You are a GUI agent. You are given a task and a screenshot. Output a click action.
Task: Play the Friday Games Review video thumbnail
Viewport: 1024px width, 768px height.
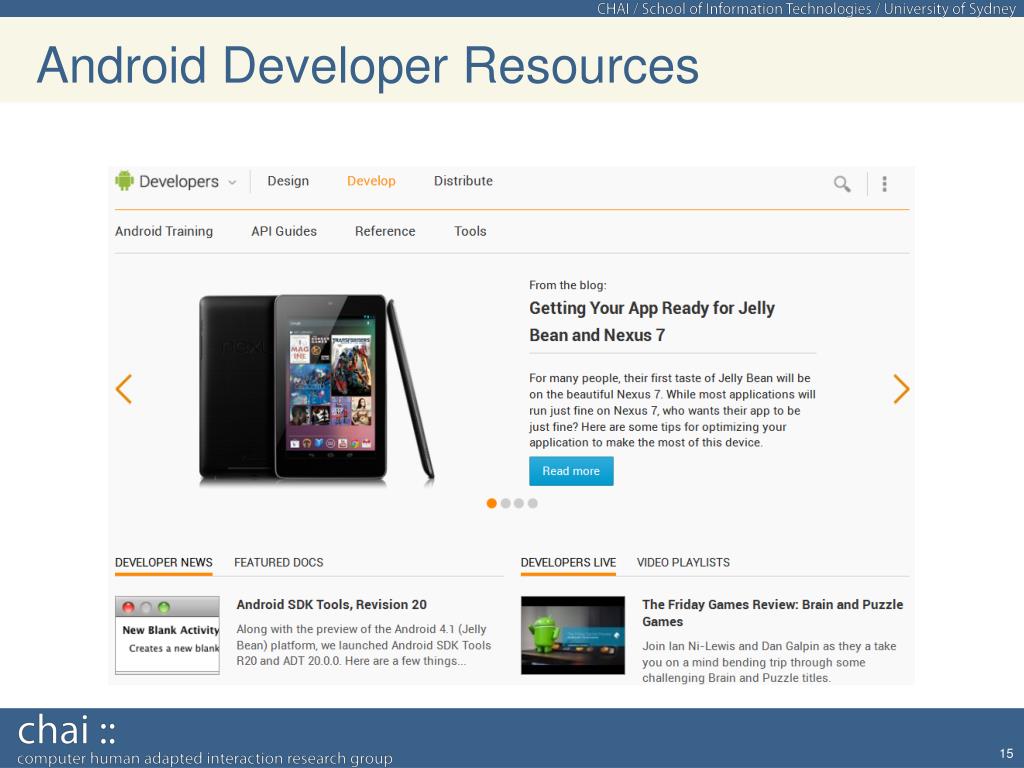pyautogui.click(x=573, y=635)
